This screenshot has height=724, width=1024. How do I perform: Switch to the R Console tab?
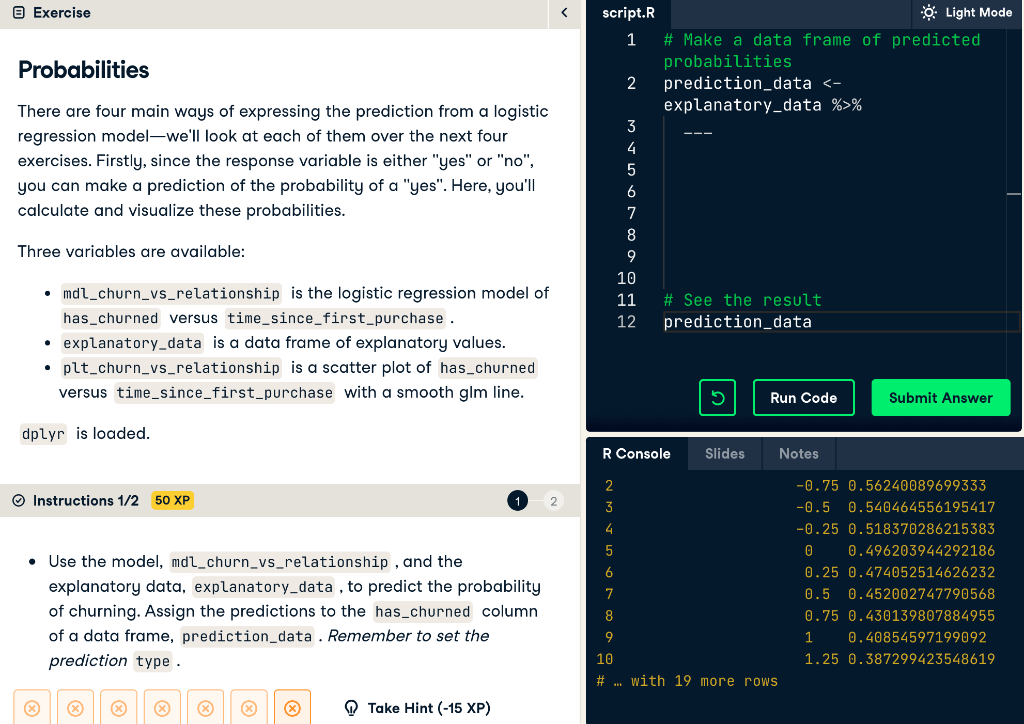coord(635,453)
